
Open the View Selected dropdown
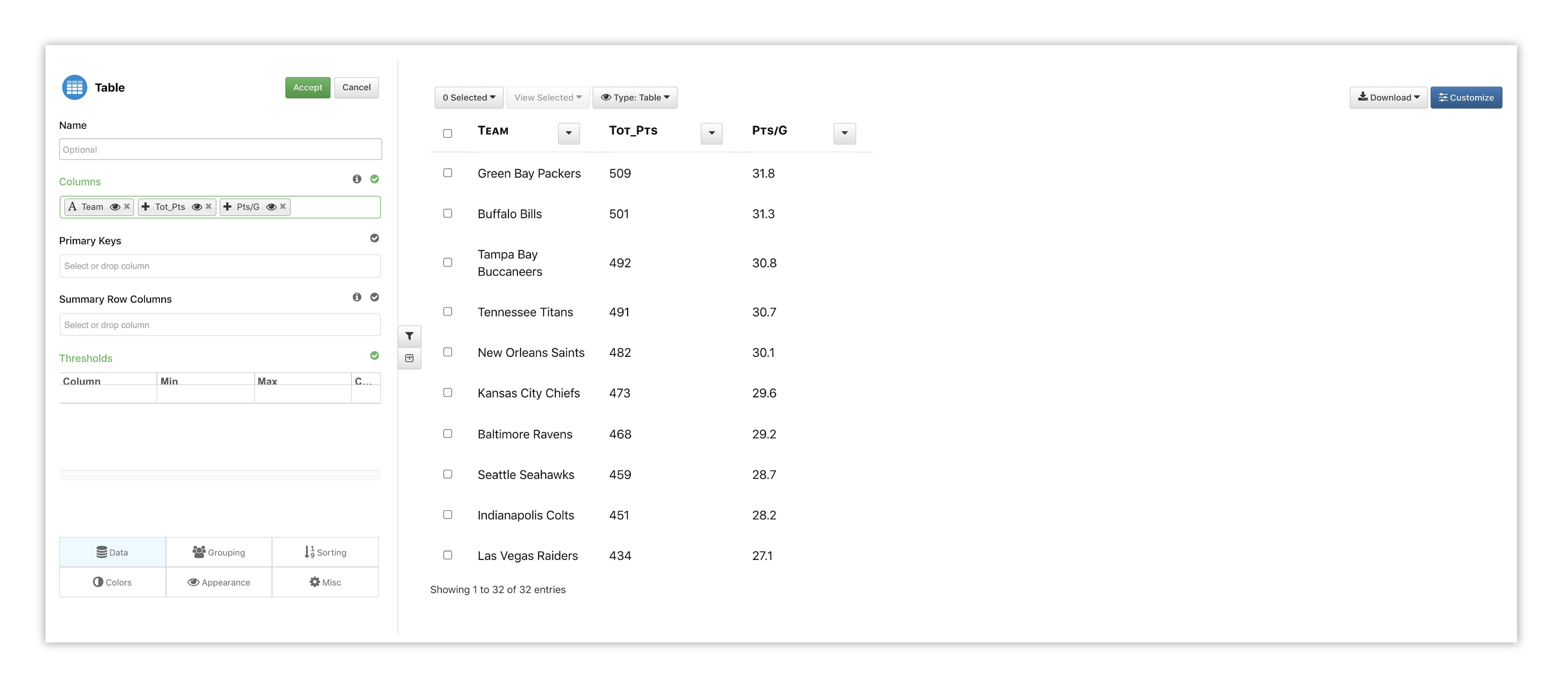[548, 97]
